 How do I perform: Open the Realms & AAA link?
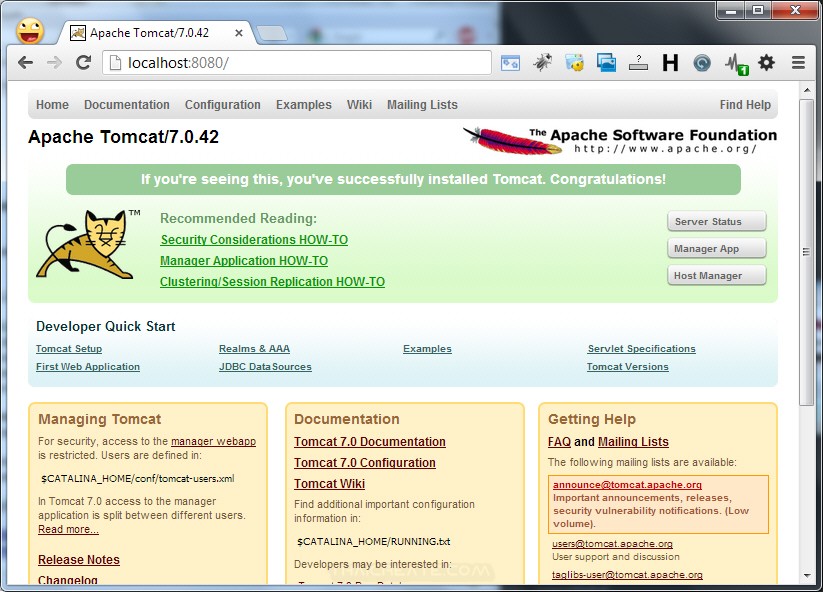(x=254, y=348)
